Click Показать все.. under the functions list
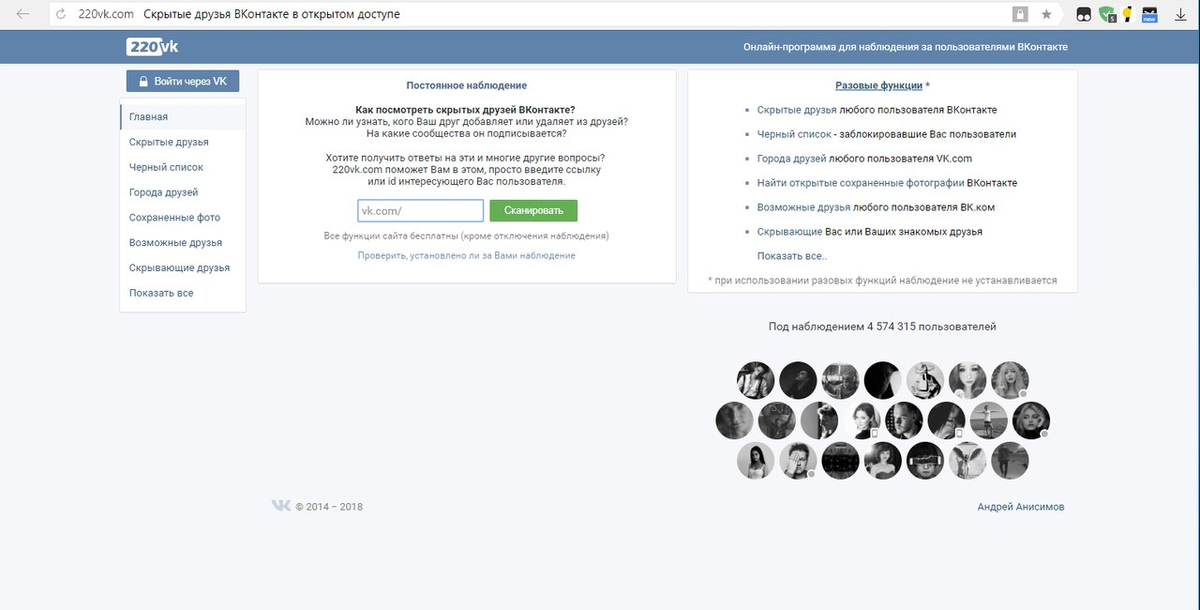This screenshot has height=610, width=1200. 792,256
